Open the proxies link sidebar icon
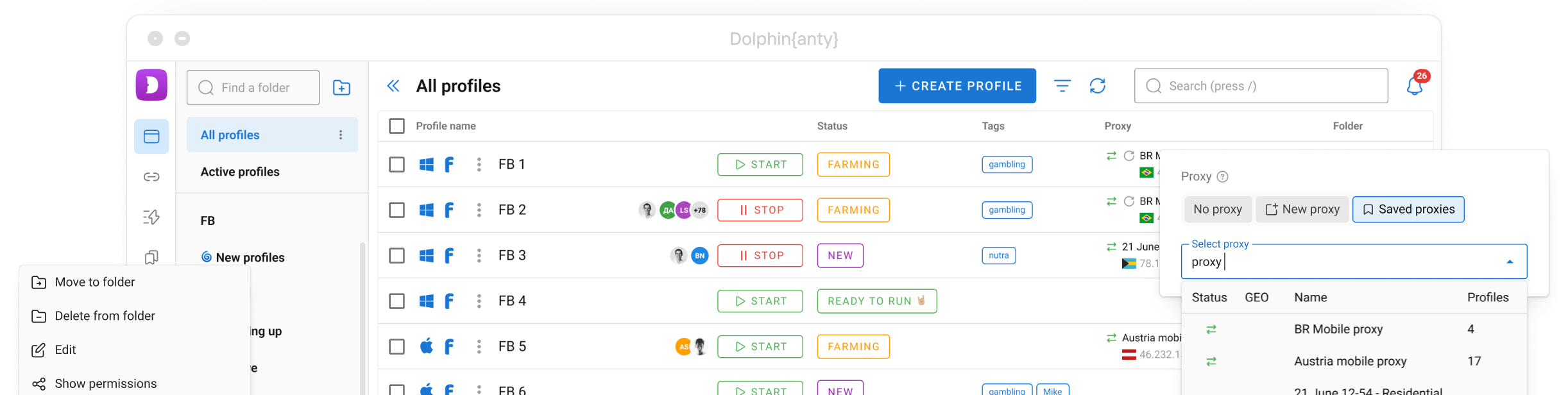1568x395 pixels. pos(151,177)
